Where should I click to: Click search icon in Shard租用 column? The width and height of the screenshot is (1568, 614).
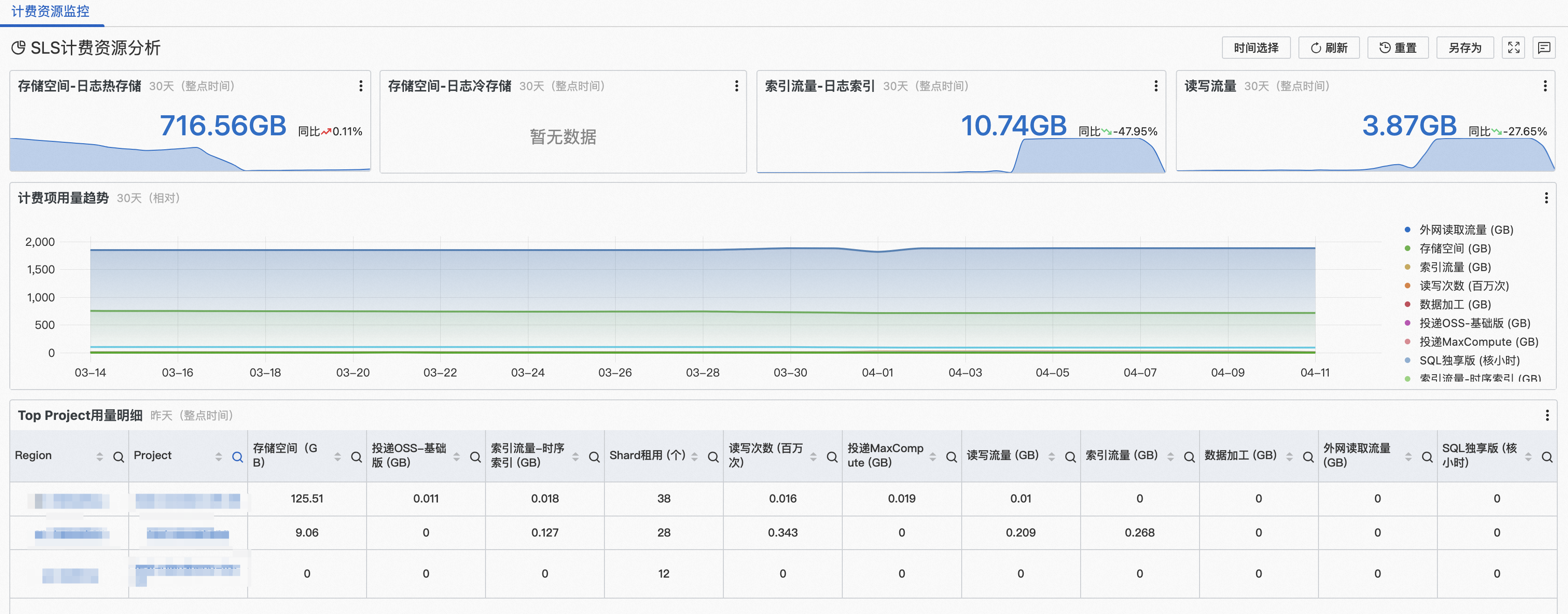pos(713,457)
